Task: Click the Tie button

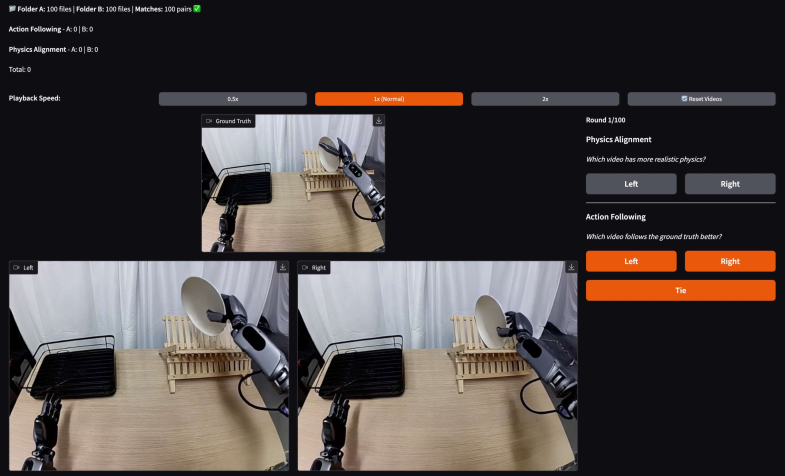Action: pos(680,290)
